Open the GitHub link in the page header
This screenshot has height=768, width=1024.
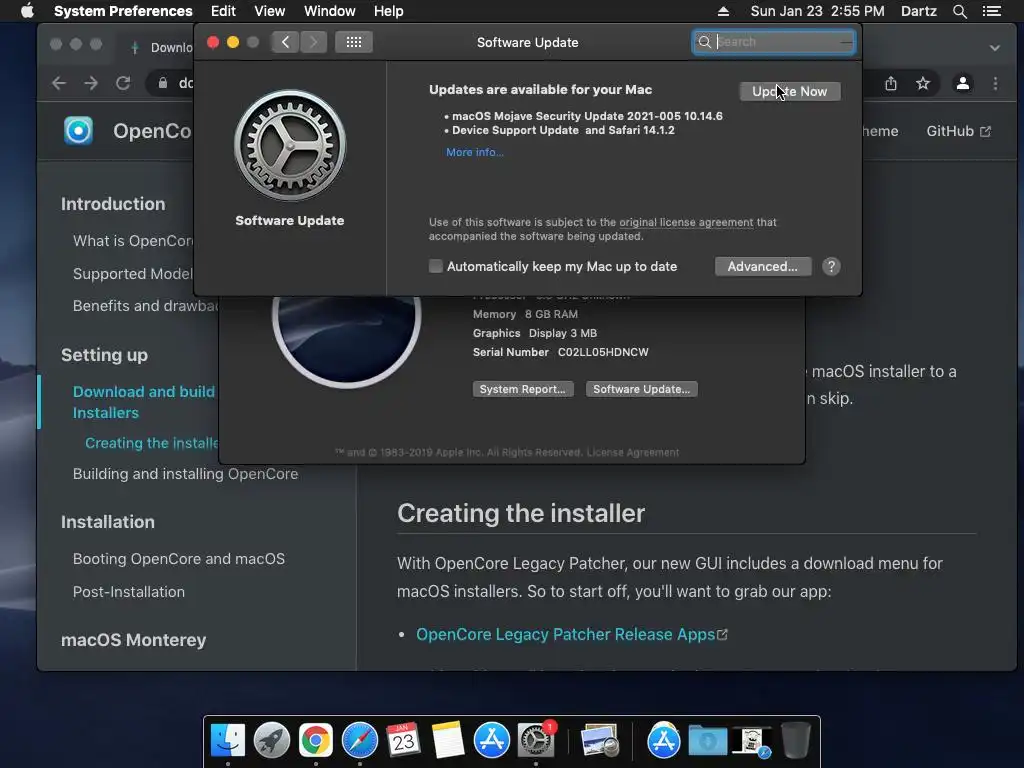click(x=958, y=131)
